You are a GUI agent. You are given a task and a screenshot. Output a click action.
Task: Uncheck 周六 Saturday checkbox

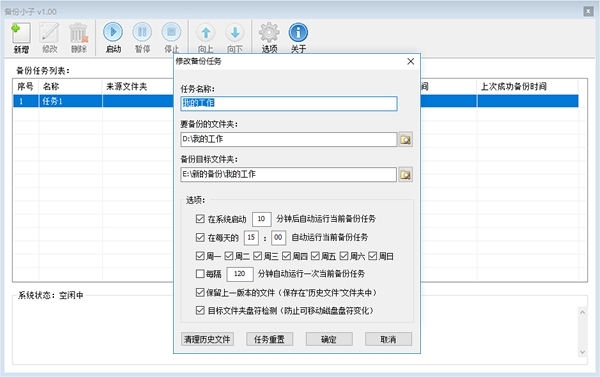[x=344, y=256]
